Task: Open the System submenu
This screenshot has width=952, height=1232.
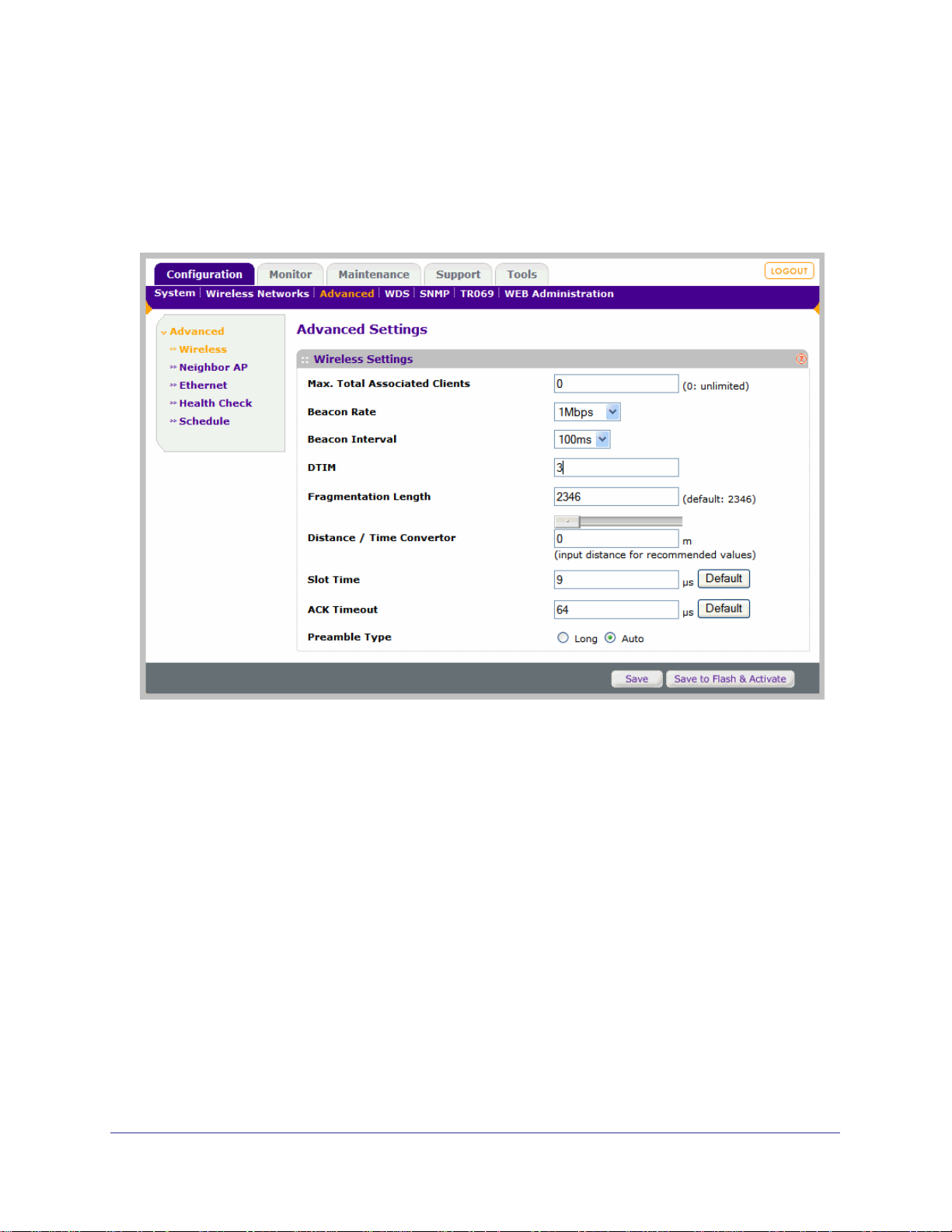Action: [175, 293]
